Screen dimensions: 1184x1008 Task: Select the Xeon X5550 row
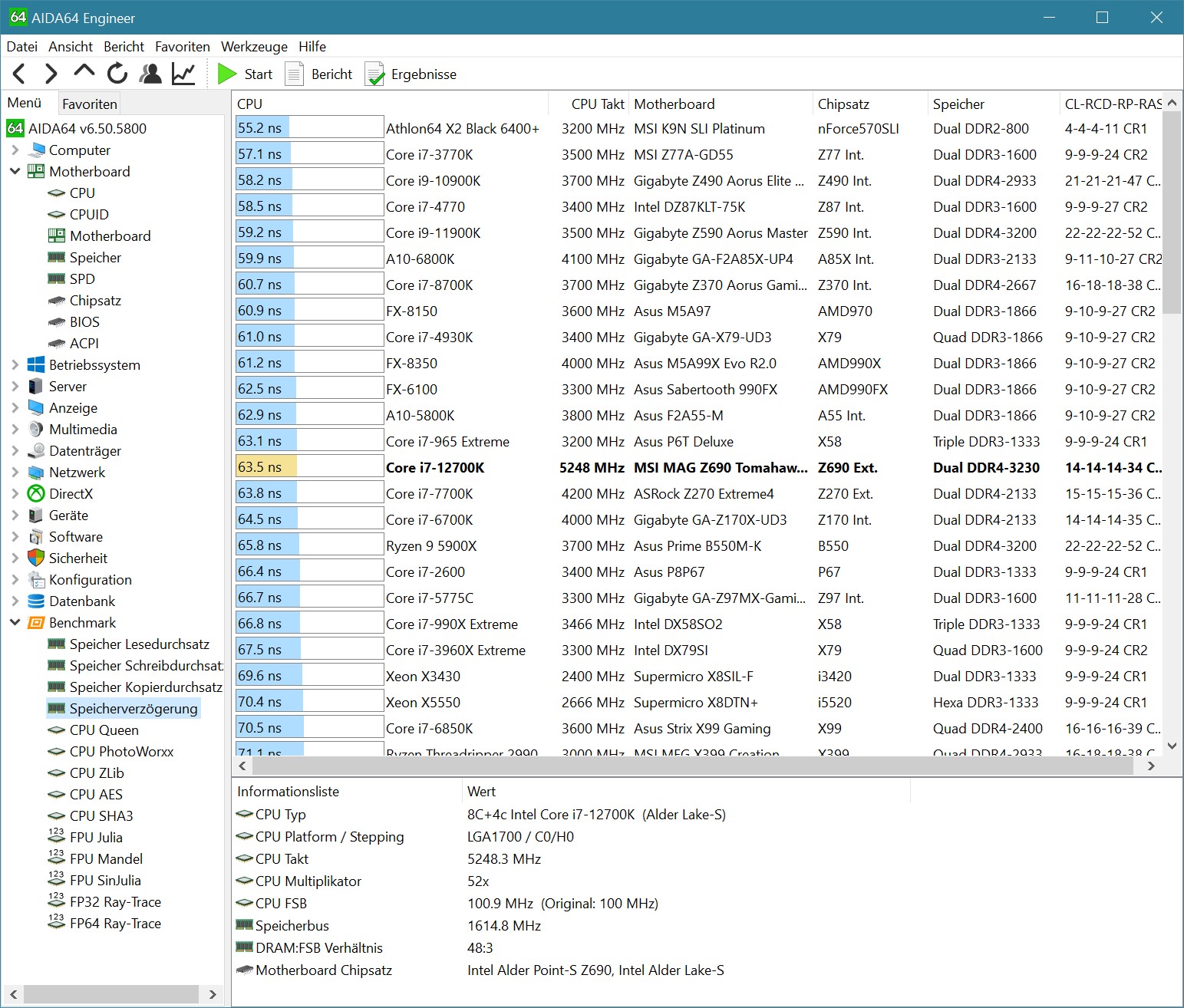point(698,702)
